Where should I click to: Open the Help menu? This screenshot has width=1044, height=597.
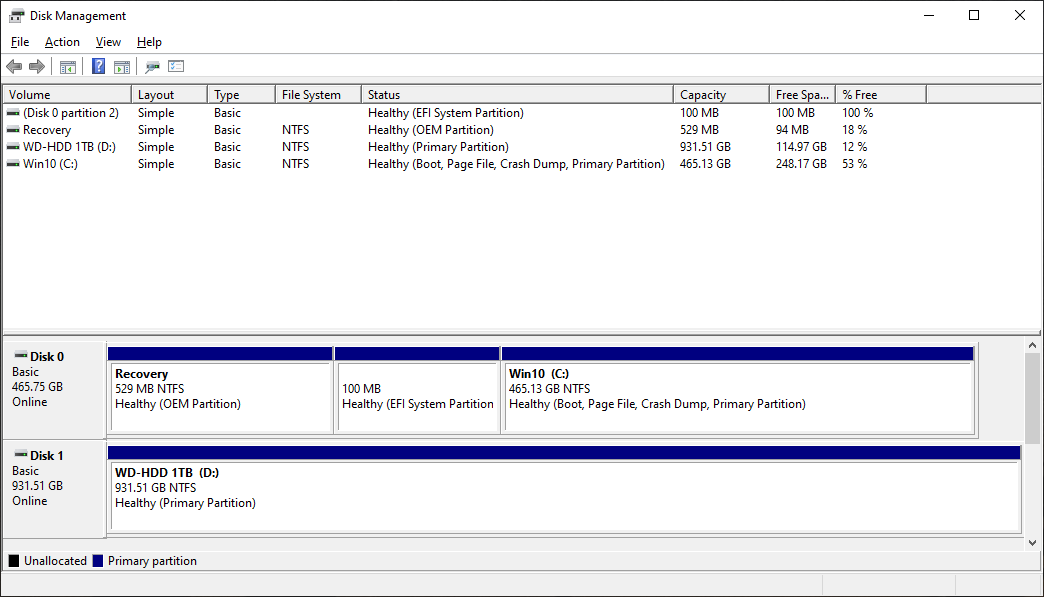149,42
